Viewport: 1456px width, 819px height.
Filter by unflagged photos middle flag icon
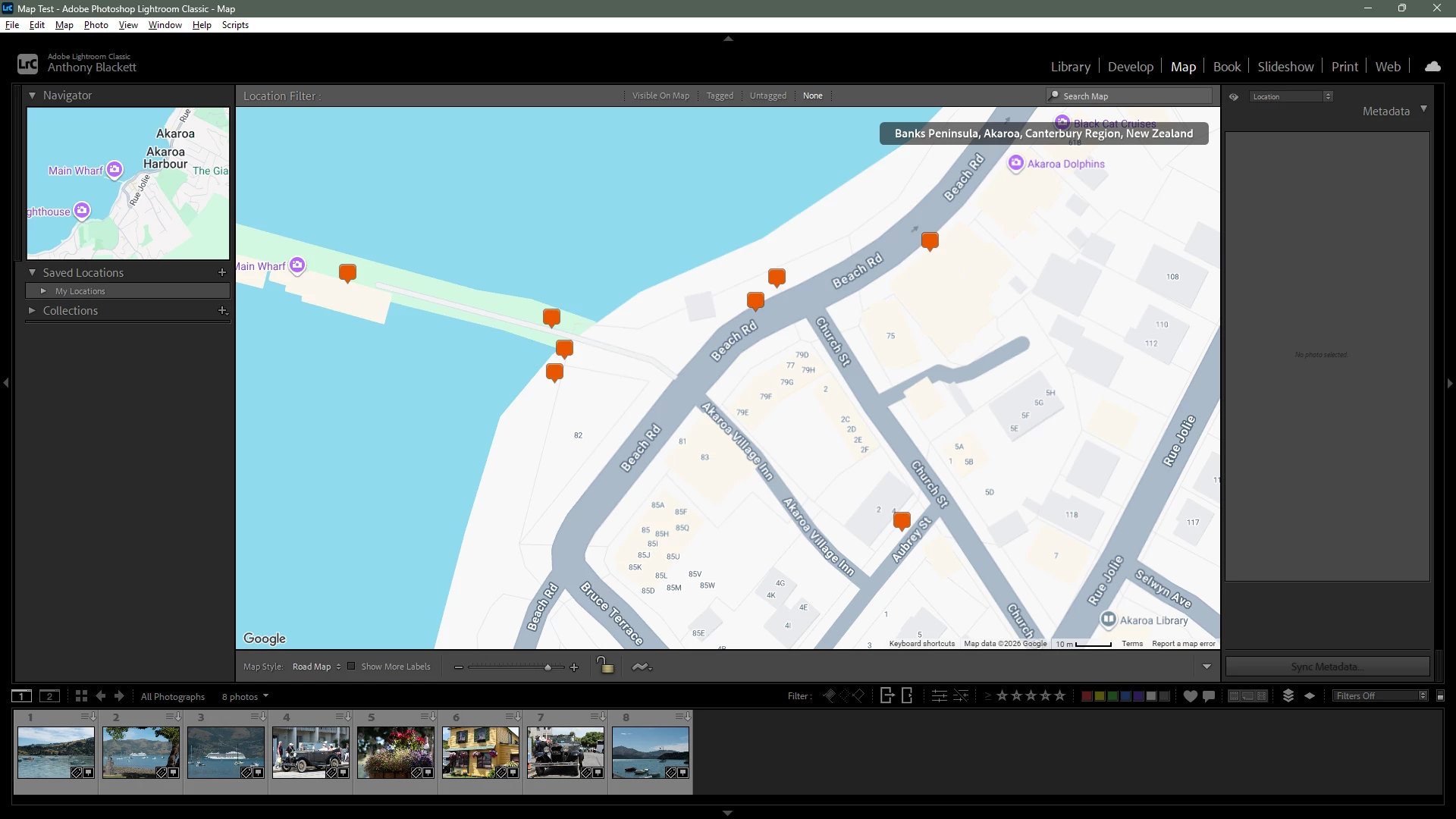(844, 695)
